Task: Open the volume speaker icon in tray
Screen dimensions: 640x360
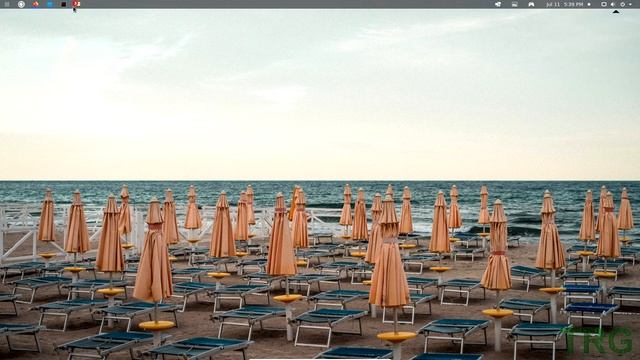Action: [x=613, y=4]
